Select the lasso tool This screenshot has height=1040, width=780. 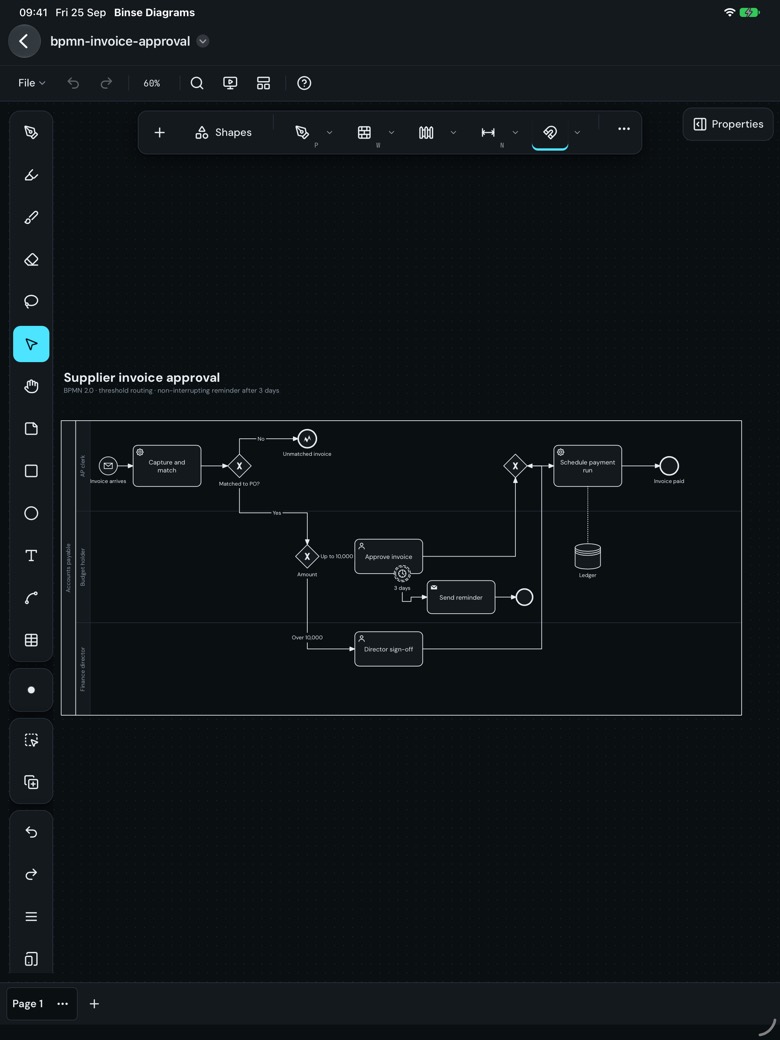(31, 302)
